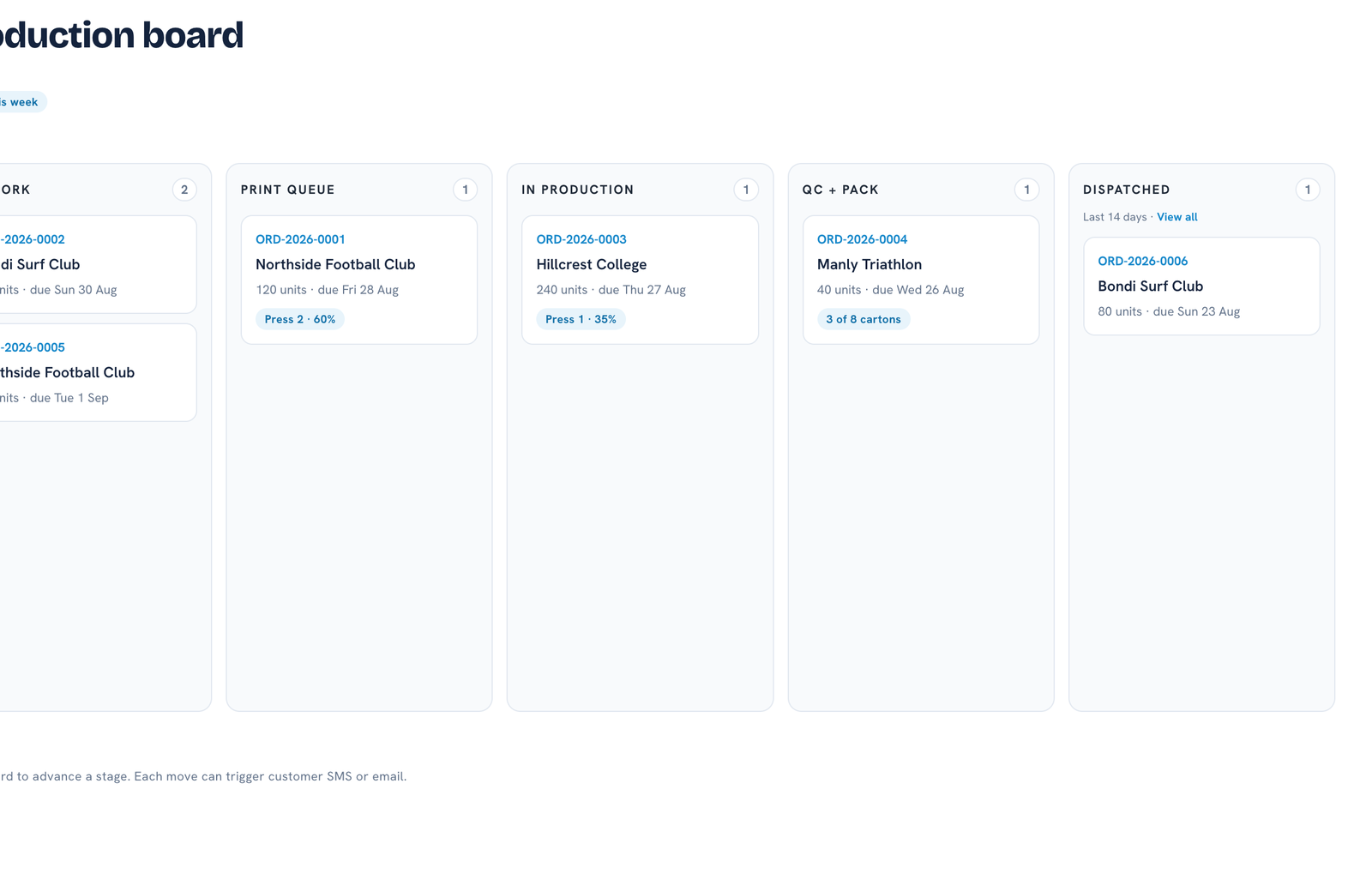Image resolution: width=1372 pixels, height=892 pixels.
Task: Click View all in Dispatched column
Action: tap(1176, 217)
